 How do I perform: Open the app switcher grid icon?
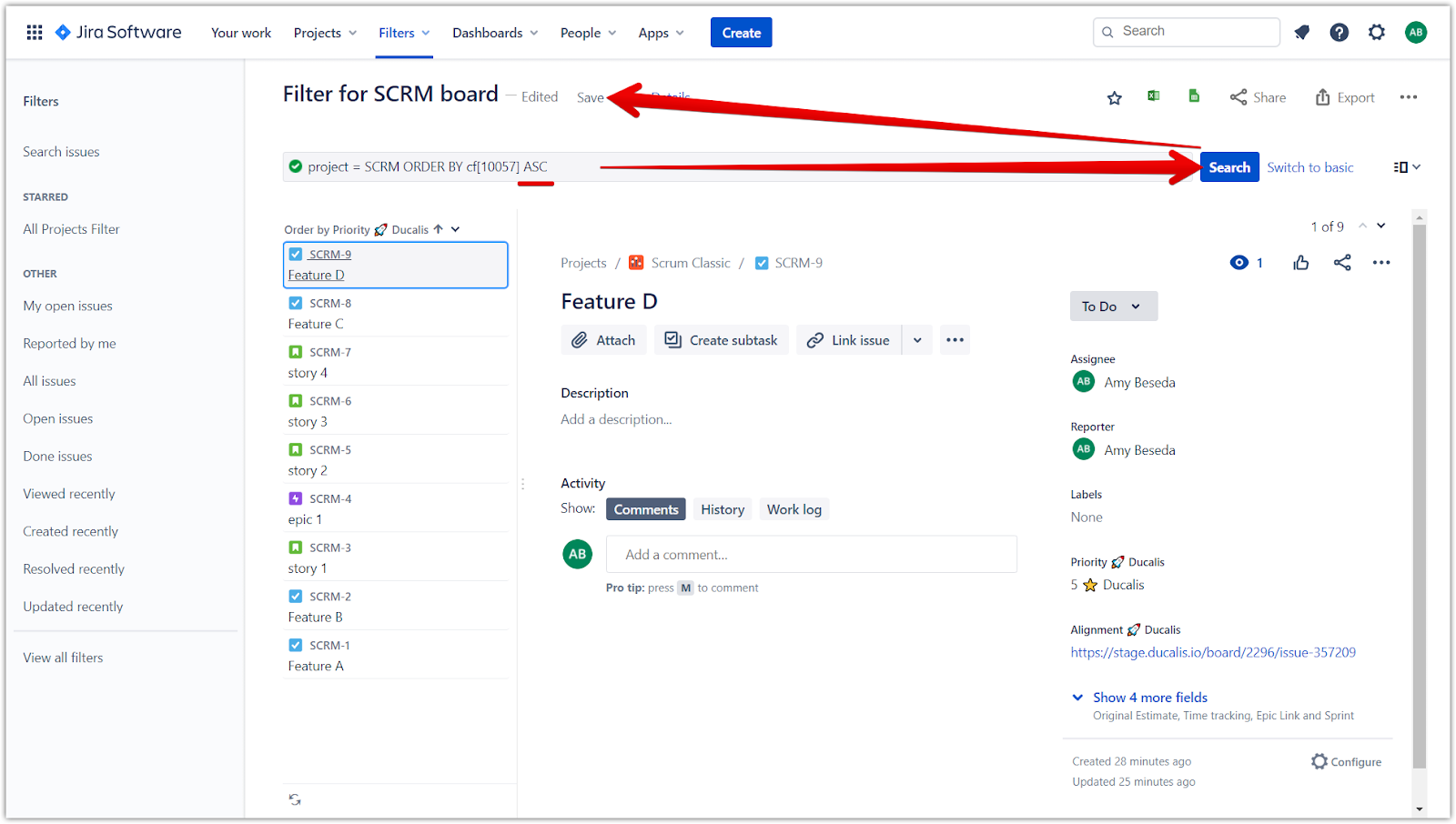tap(35, 33)
